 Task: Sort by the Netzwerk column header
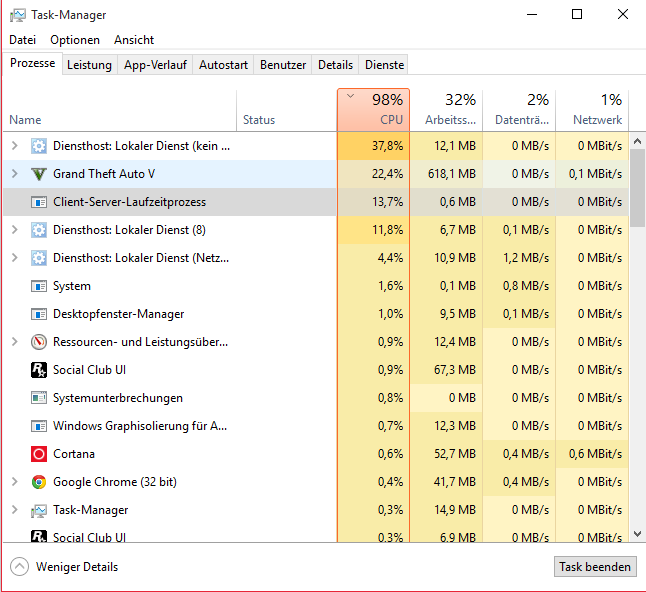[x=592, y=110]
